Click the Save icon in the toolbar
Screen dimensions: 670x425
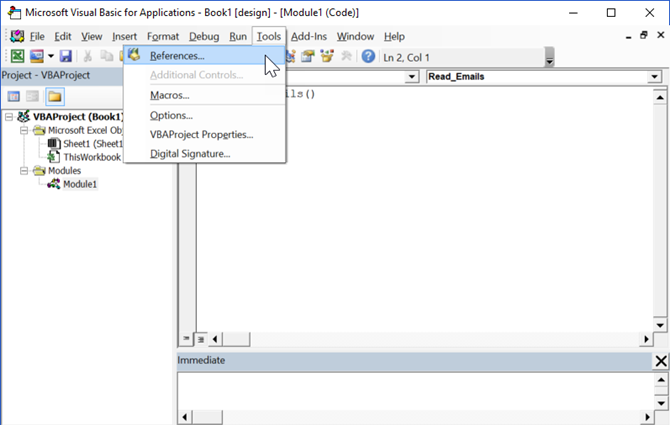66,57
